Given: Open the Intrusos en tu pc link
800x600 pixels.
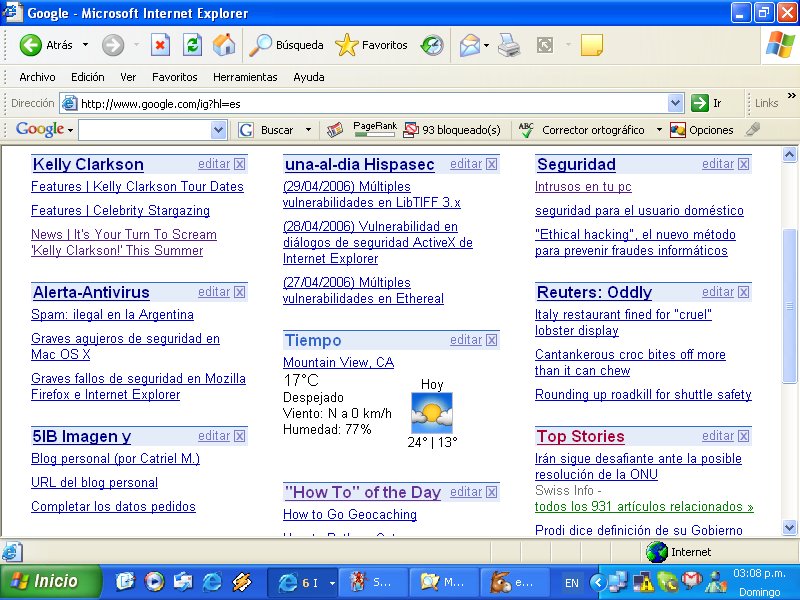Looking at the screenshot, I should 583,186.
